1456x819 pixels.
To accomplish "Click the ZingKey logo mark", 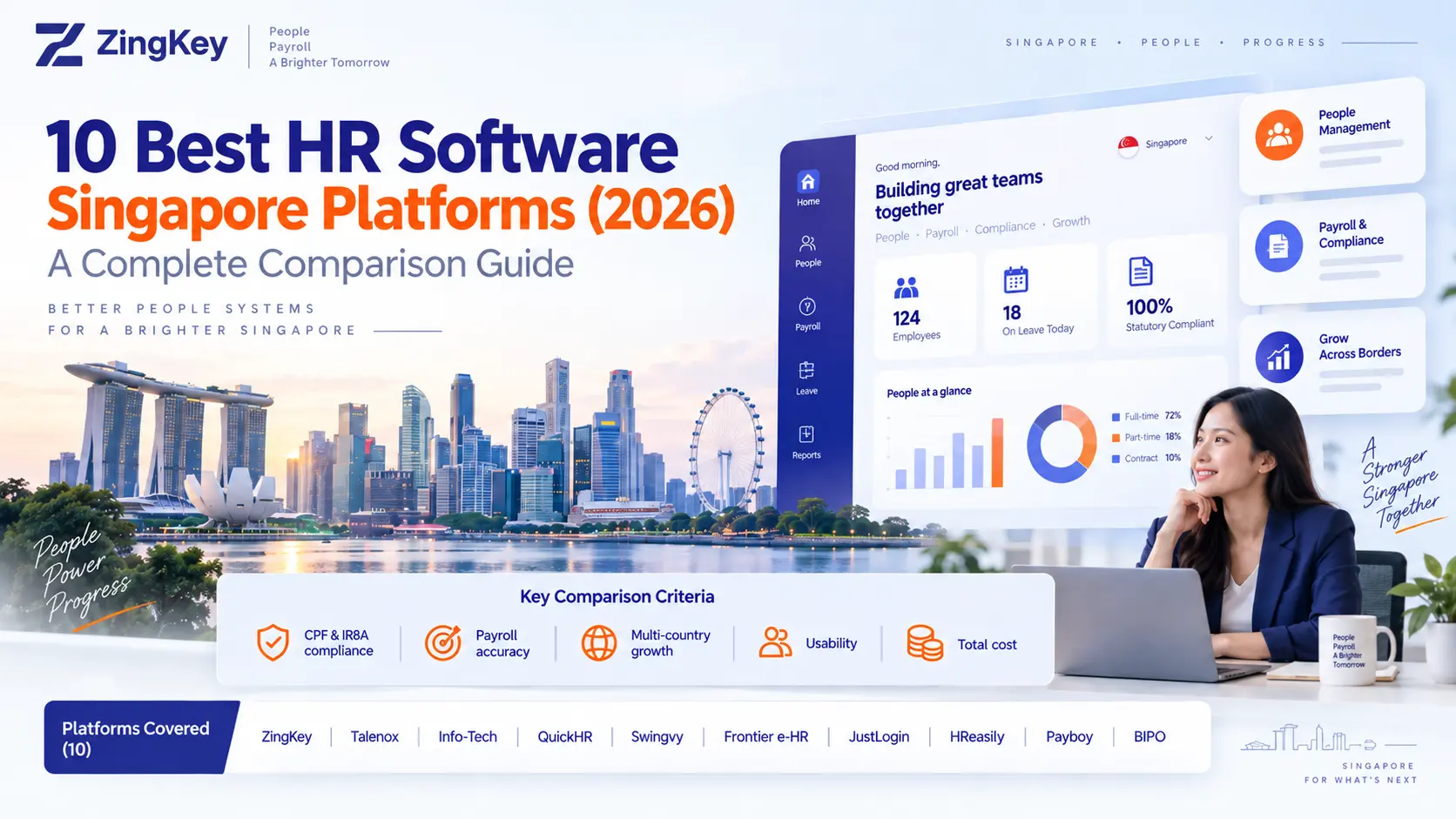I will tap(59, 44).
